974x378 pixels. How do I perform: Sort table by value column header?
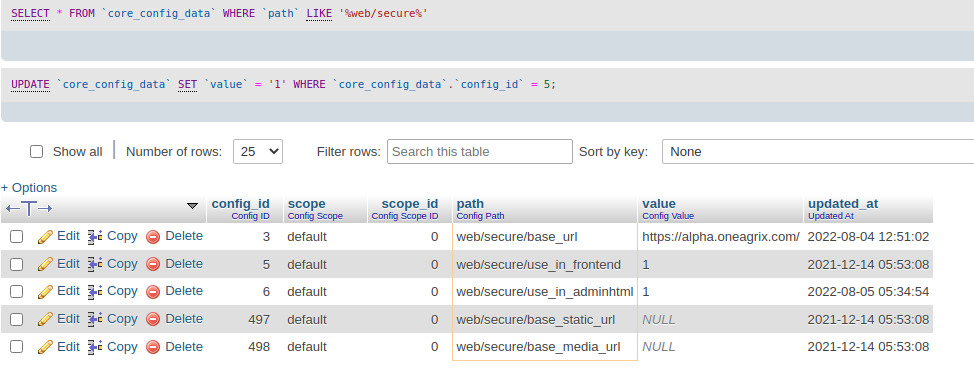[x=659, y=204]
